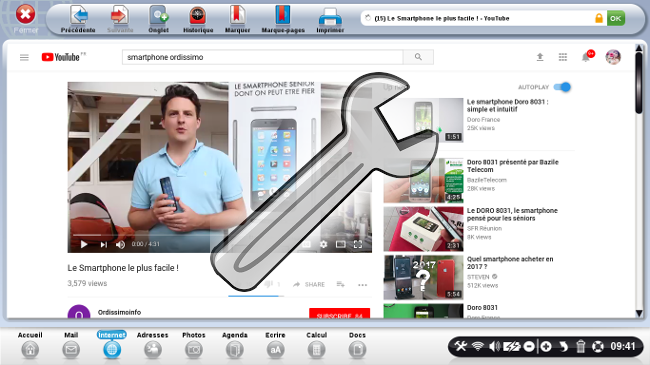This screenshot has width=650, height=365.
Task: Open the YouTube apps grid
Action: coord(563,57)
